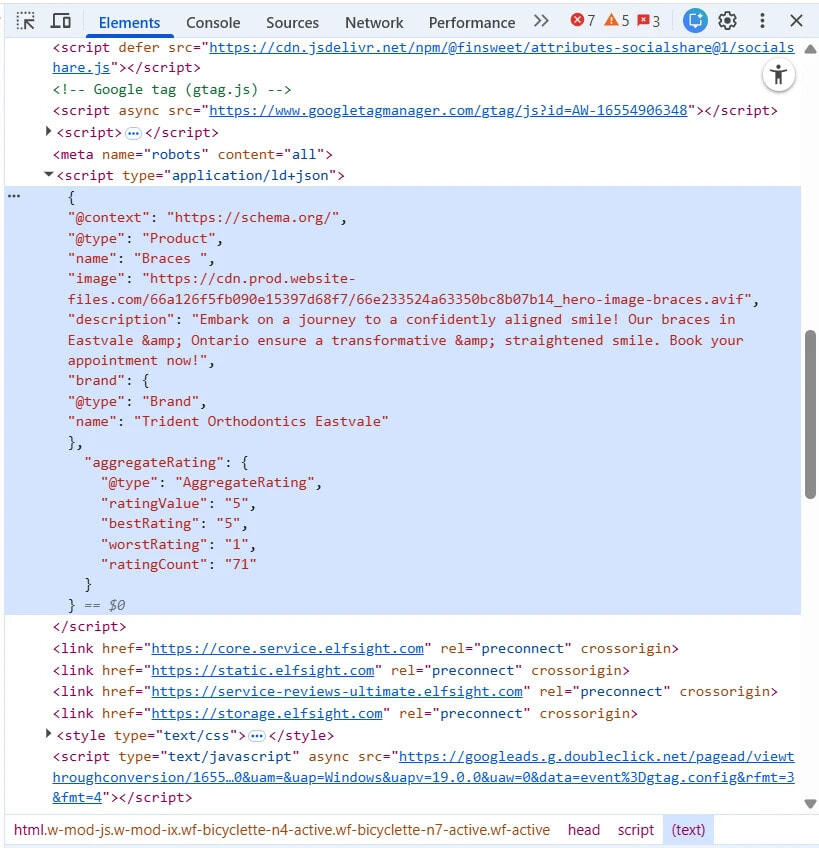Click the scrollbar down arrow
Screen dimensions: 819x848
[810, 803]
